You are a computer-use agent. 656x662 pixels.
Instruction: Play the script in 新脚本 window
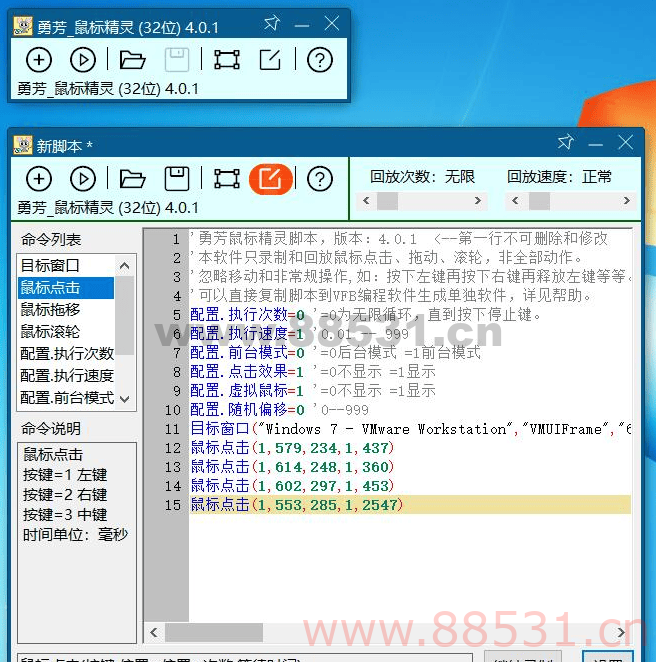82,179
